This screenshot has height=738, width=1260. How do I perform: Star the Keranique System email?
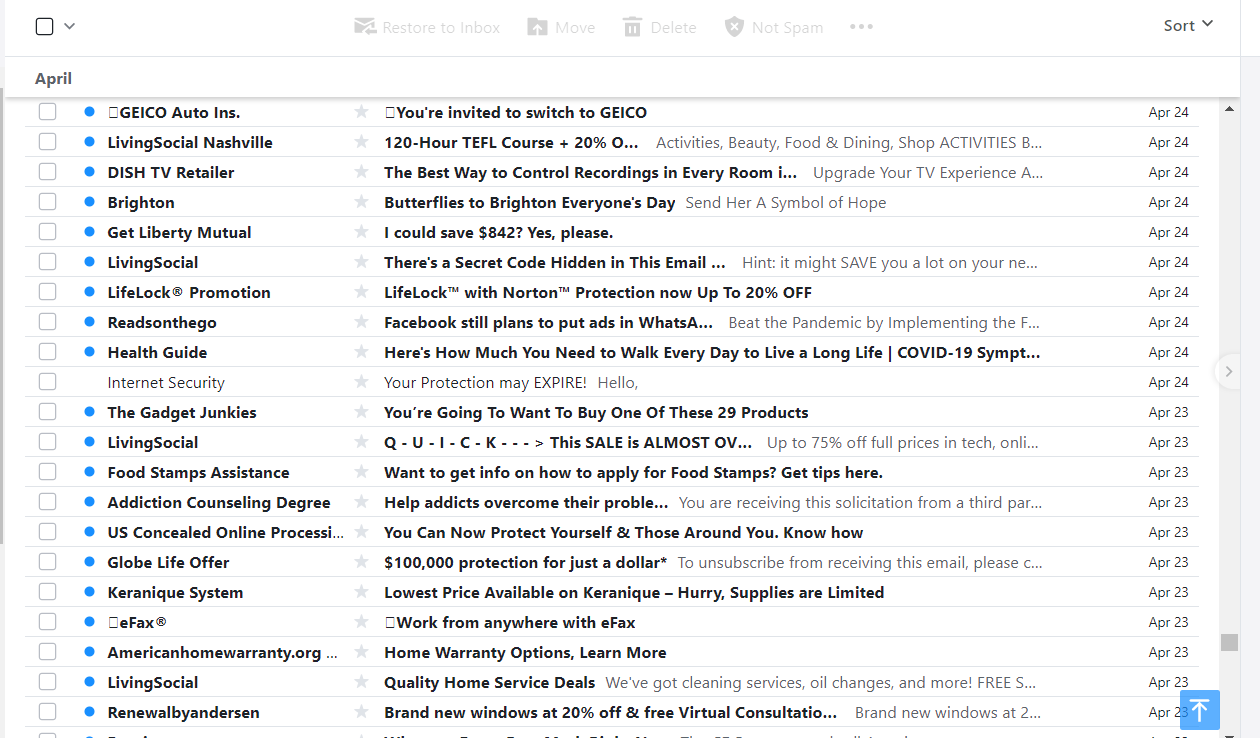[x=361, y=592]
